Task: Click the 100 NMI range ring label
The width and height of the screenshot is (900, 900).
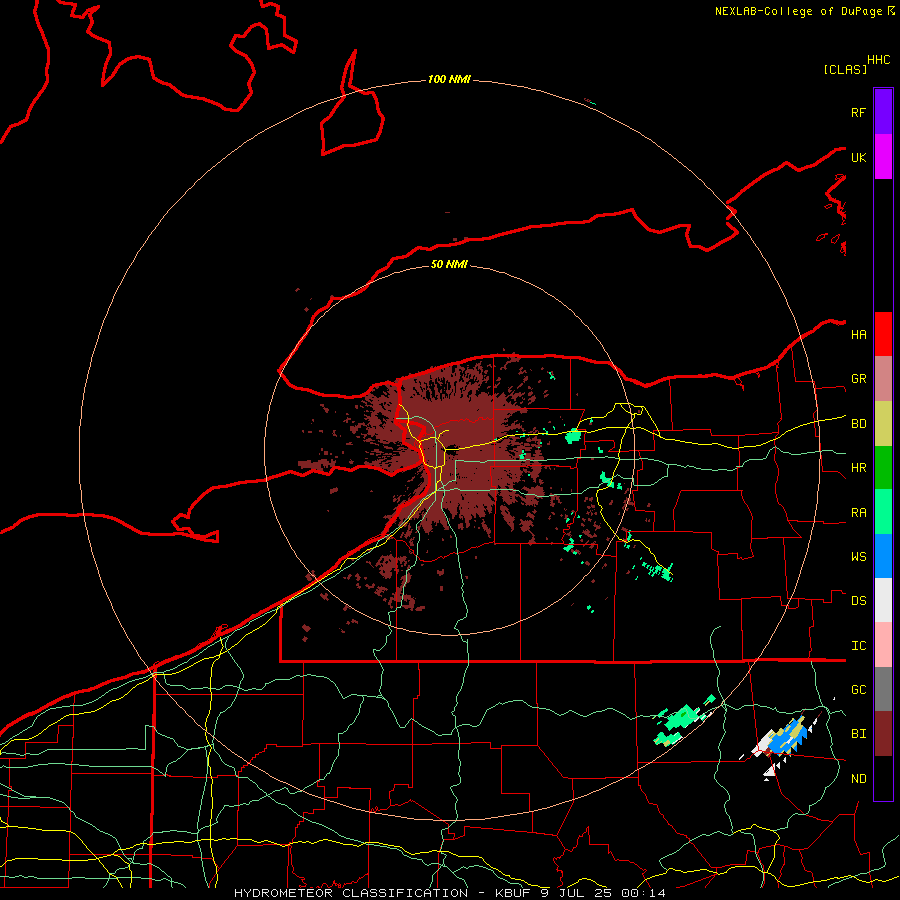Action: [449, 79]
